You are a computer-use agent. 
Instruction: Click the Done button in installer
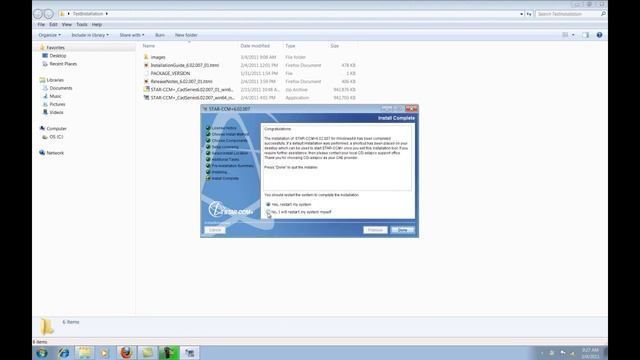pos(402,230)
